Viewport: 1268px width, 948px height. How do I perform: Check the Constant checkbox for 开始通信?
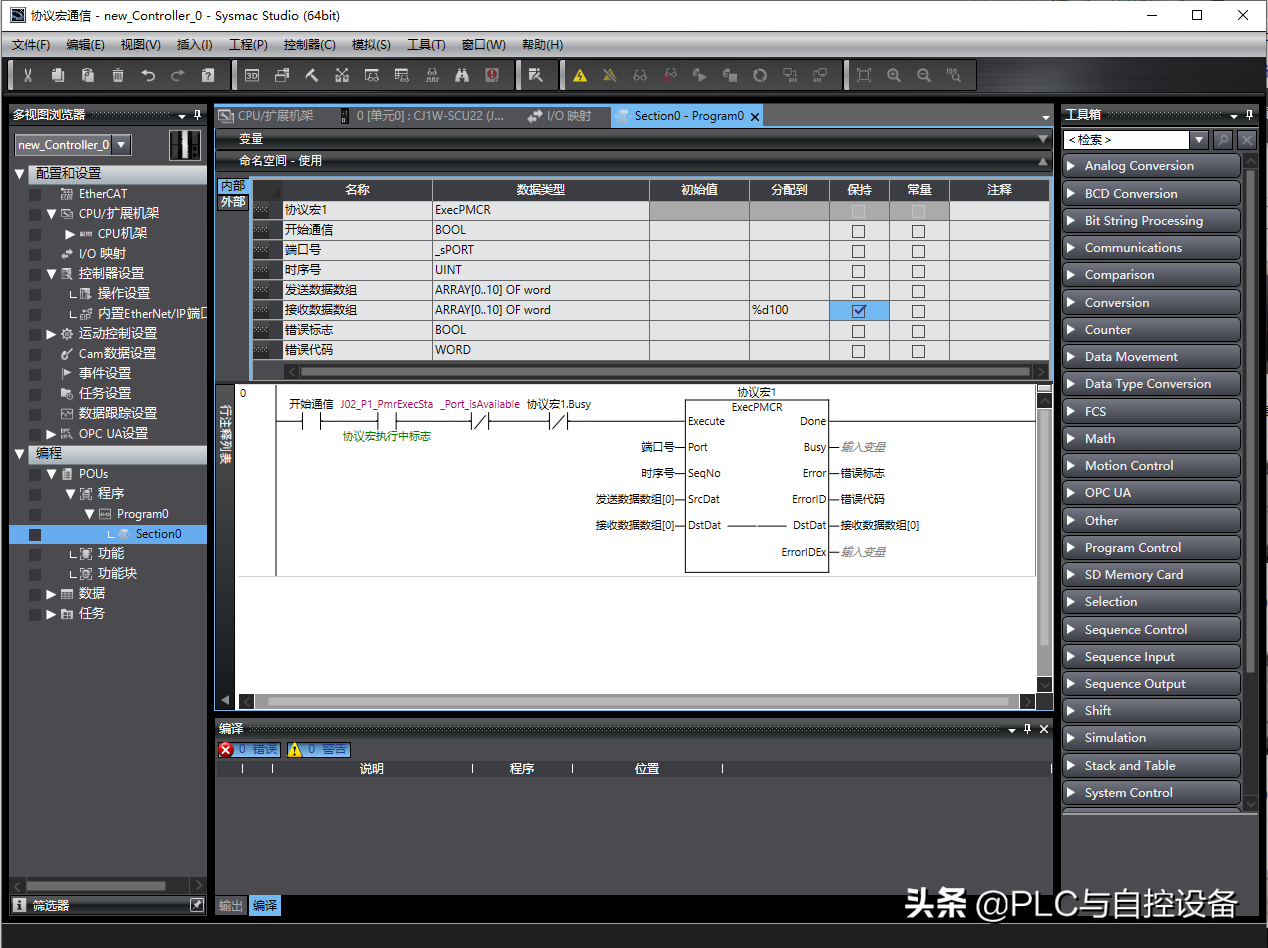tap(918, 230)
